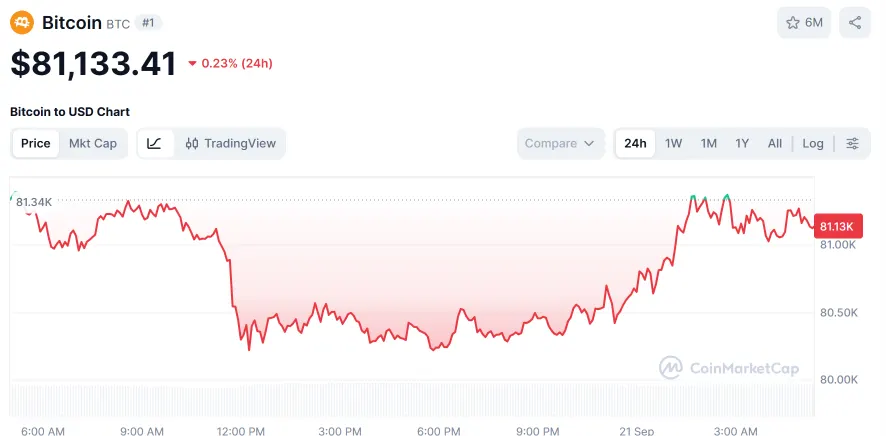This screenshot has width=886, height=436.
Task: Click the red down-arrow price change indicator
Action: coord(192,64)
